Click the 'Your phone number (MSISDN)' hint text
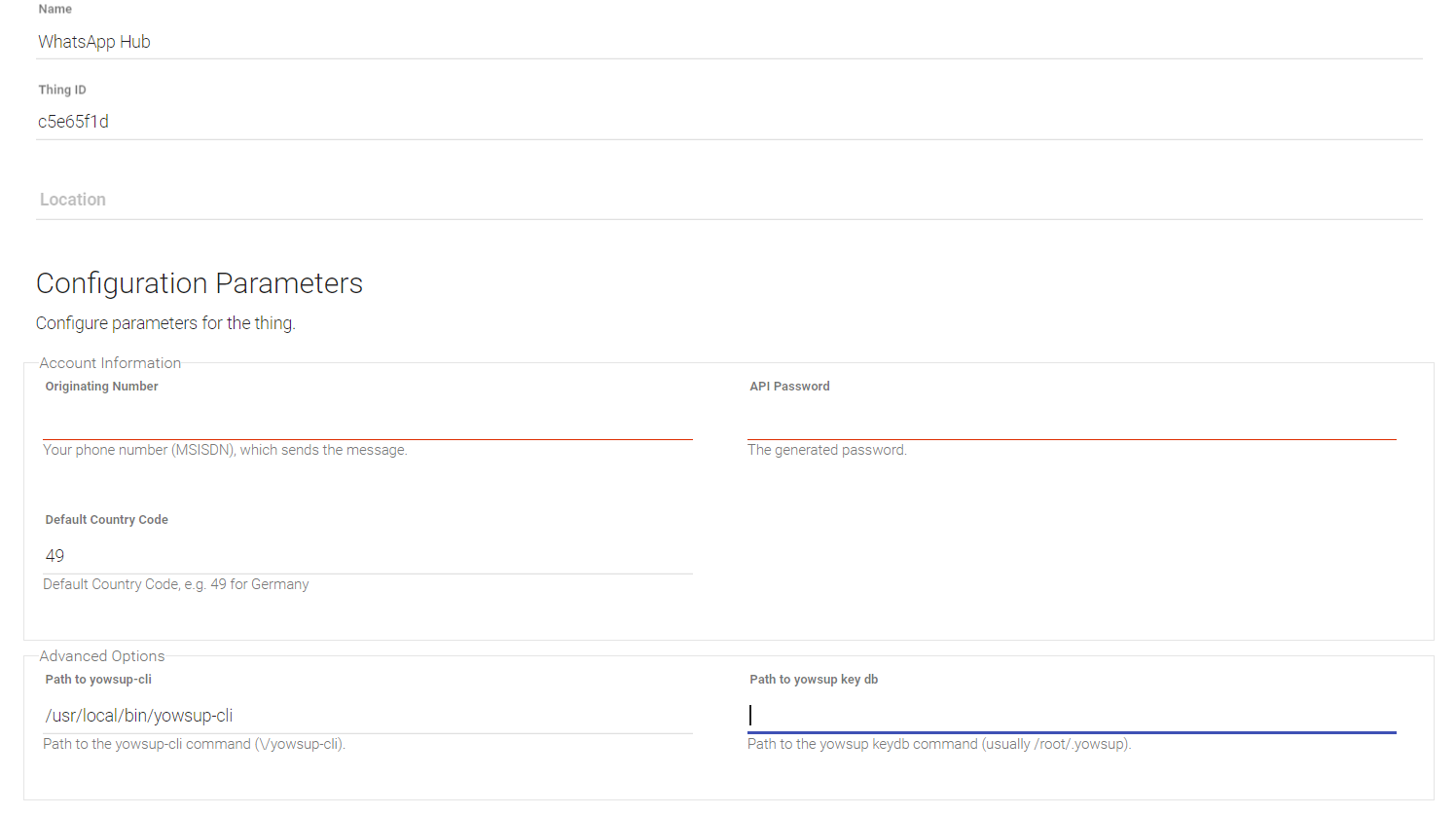Viewport: 1456px width, 816px height. [225, 450]
